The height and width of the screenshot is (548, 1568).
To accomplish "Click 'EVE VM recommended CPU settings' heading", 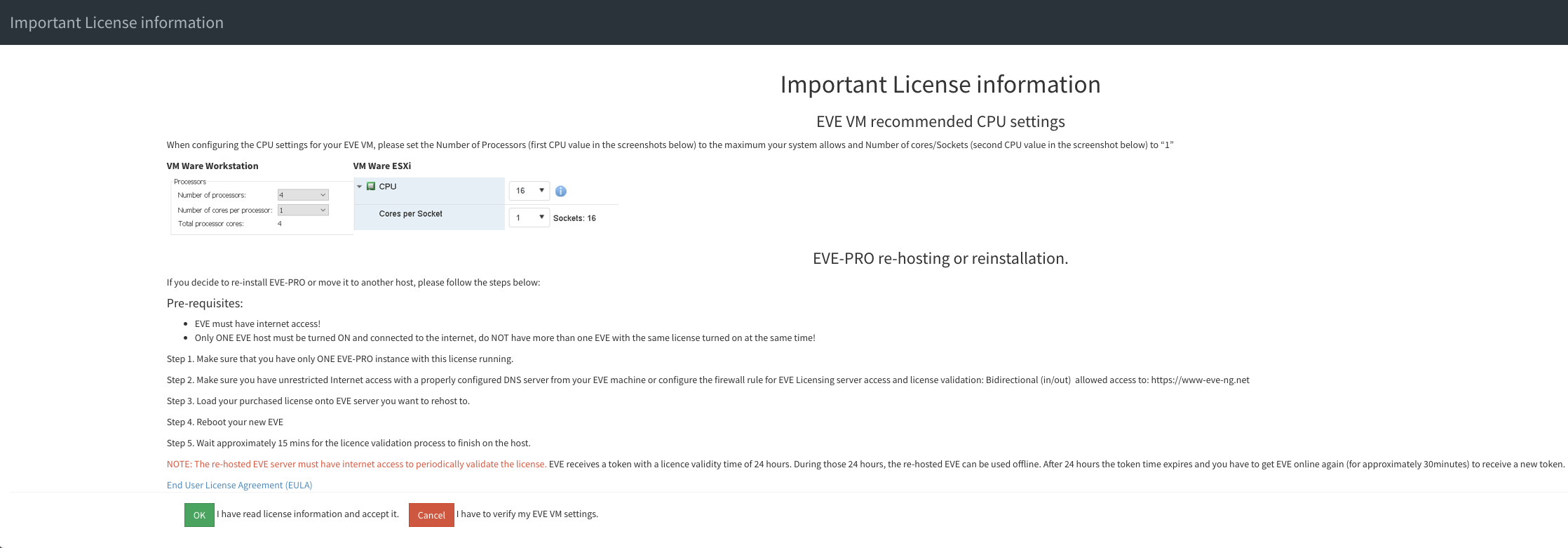I will 940,121.
